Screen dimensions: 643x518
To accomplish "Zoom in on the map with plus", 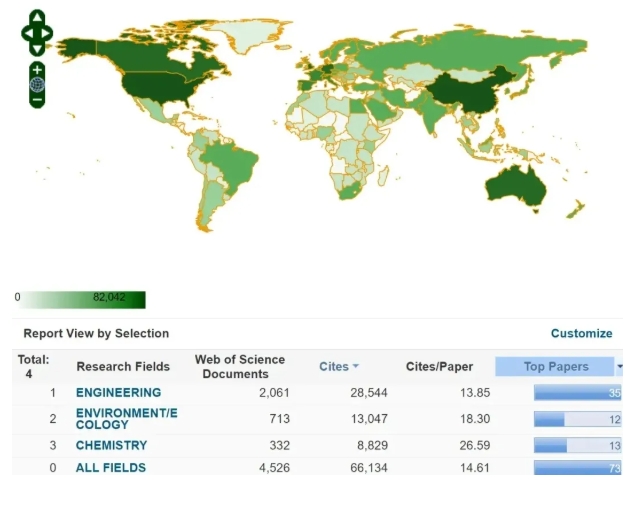I will click(37, 69).
